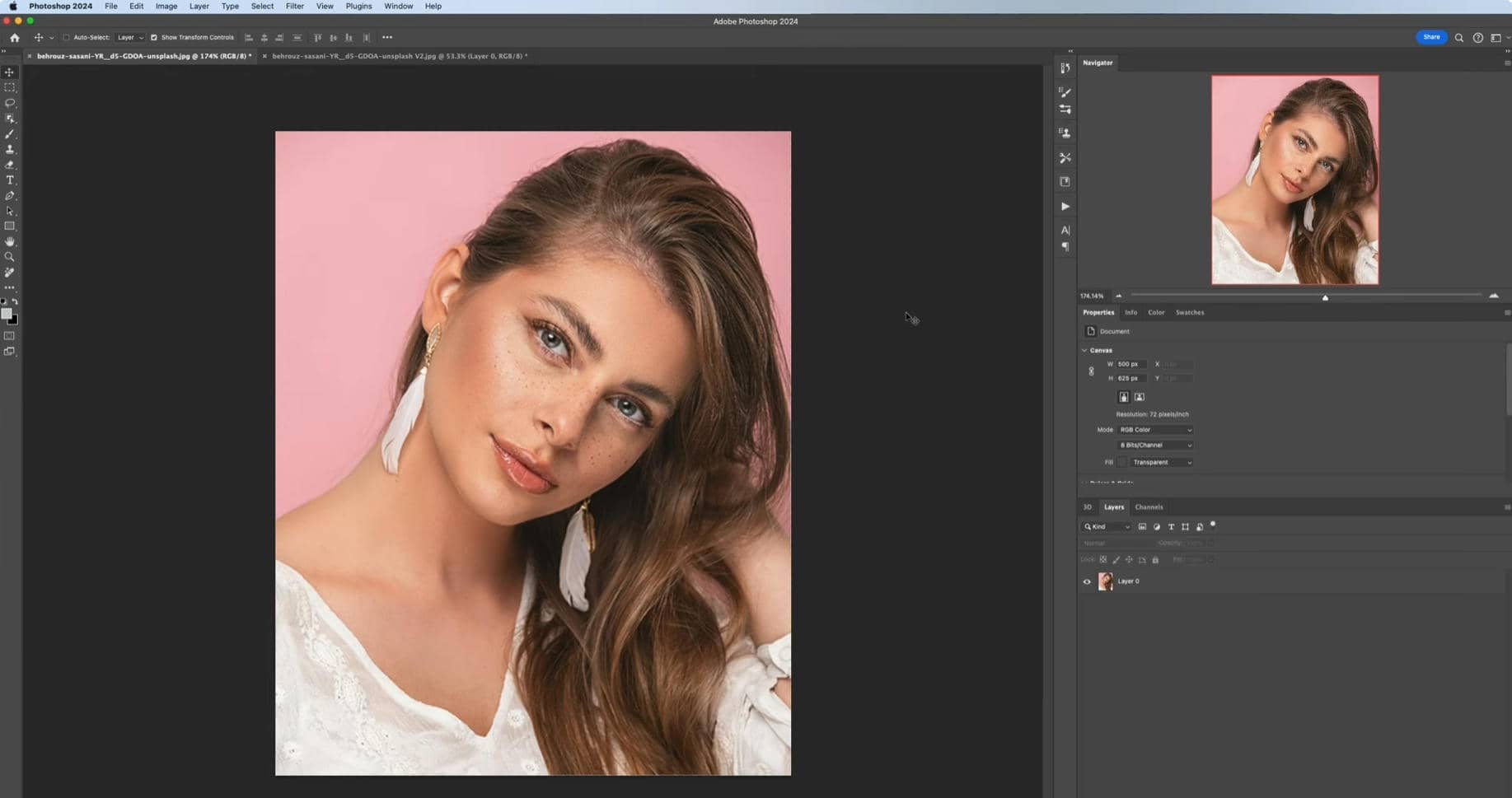Select the Pen tool
The width and height of the screenshot is (1512, 798).
click(x=10, y=196)
